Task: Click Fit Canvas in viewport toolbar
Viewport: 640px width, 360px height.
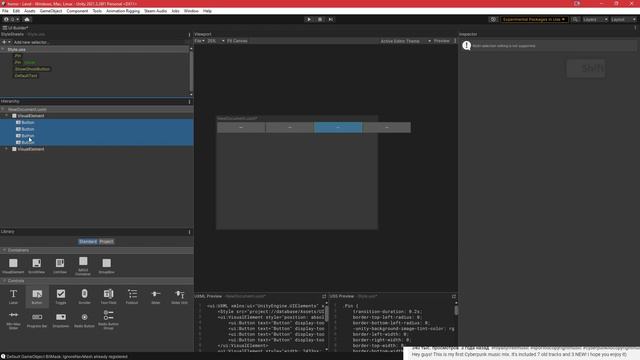Action: pyautogui.click(x=237, y=41)
